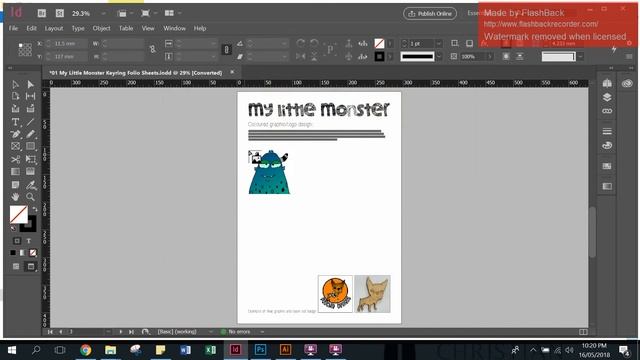Open the Links panel icon
Screen dimensions: 640x360
tap(607, 111)
